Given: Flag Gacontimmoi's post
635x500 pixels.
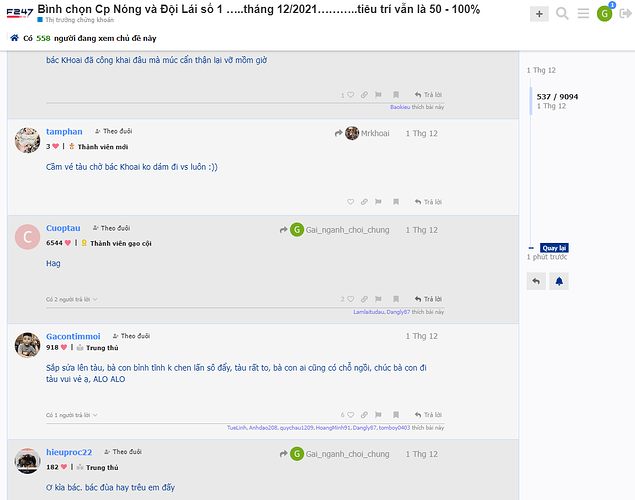Looking at the screenshot, I should click(378, 415).
